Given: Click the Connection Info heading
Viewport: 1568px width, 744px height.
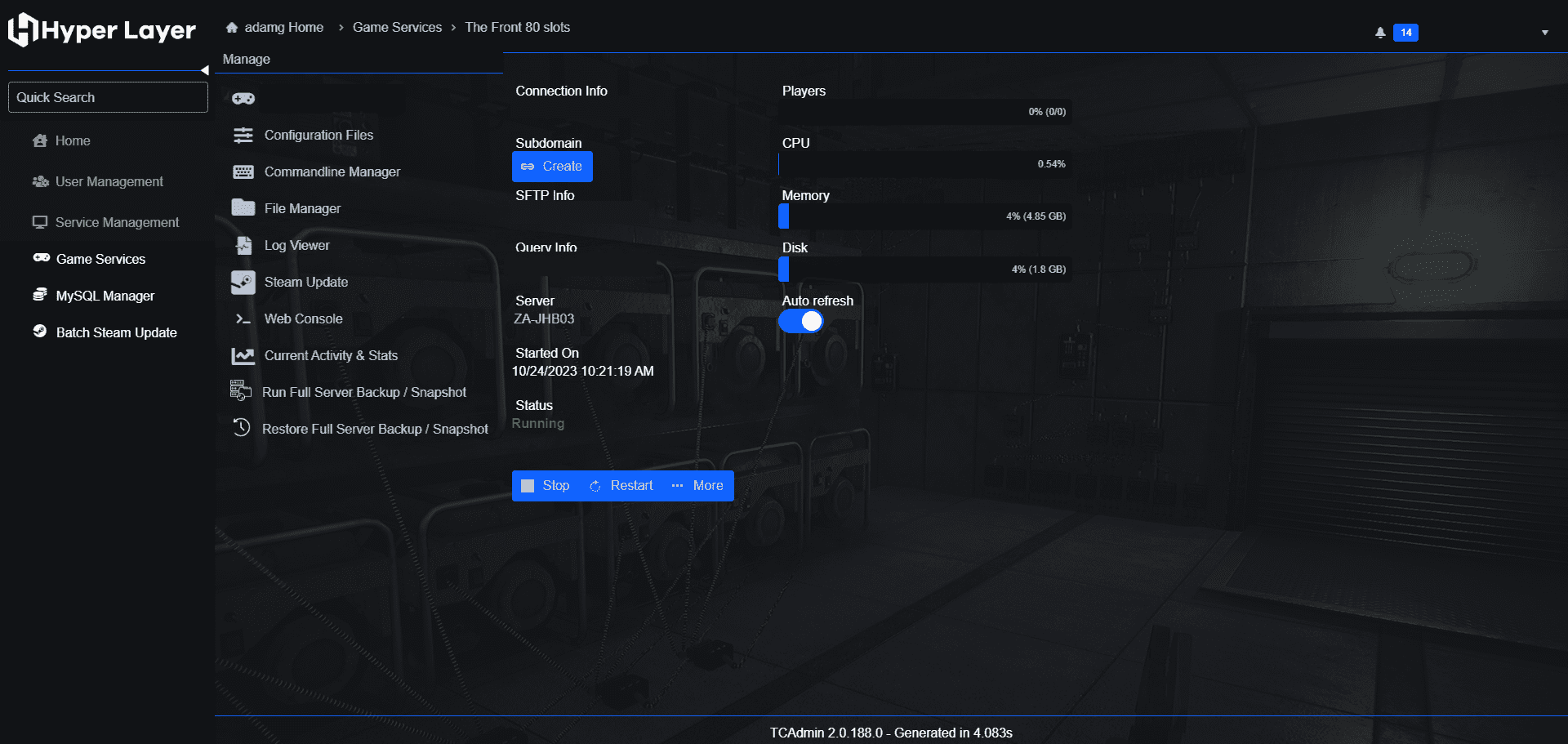Looking at the screenshot, I should click(x=561, y=91).
